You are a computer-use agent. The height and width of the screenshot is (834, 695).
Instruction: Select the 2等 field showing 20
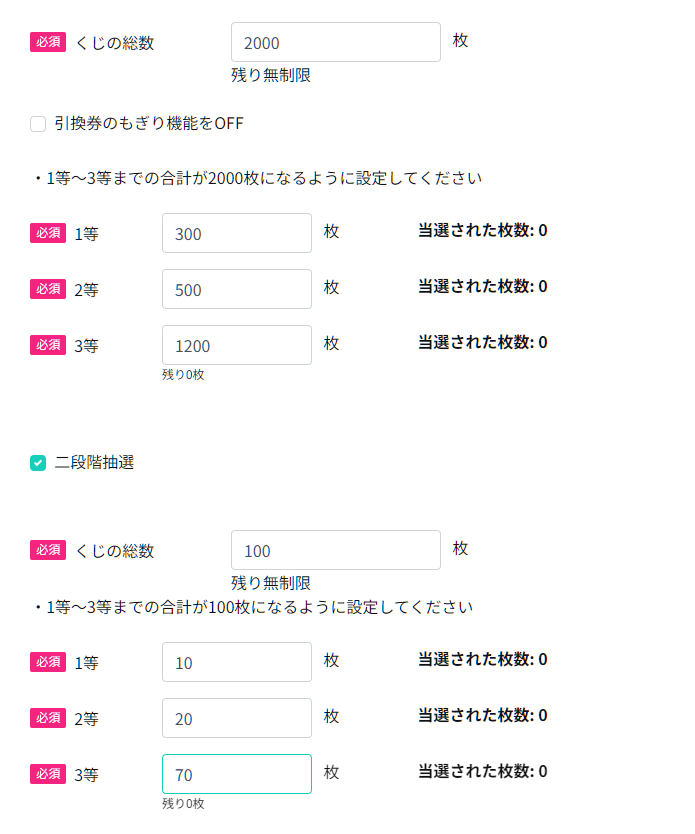tap(237, 718)
